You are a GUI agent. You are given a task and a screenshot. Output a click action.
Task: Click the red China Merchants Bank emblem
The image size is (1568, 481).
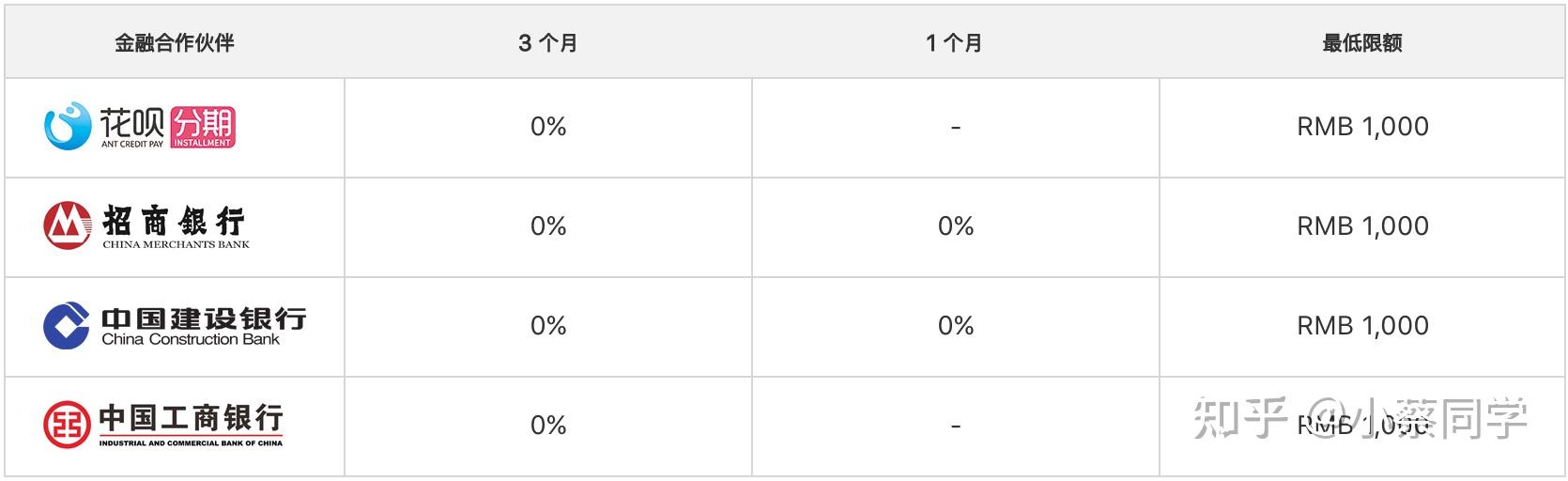coord(67,225)
